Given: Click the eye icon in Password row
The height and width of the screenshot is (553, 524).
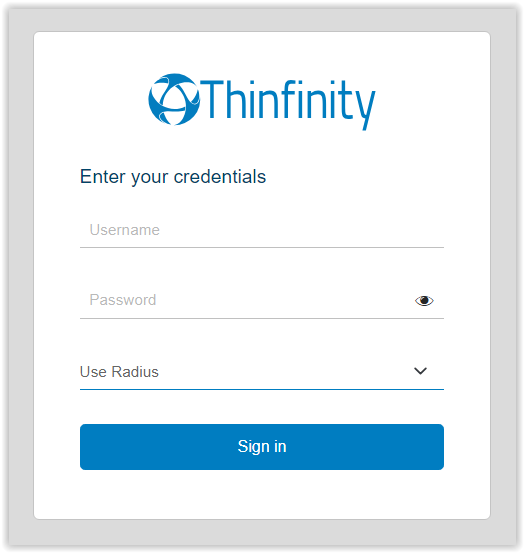Looking at the screenshot, I should (424, 301).
